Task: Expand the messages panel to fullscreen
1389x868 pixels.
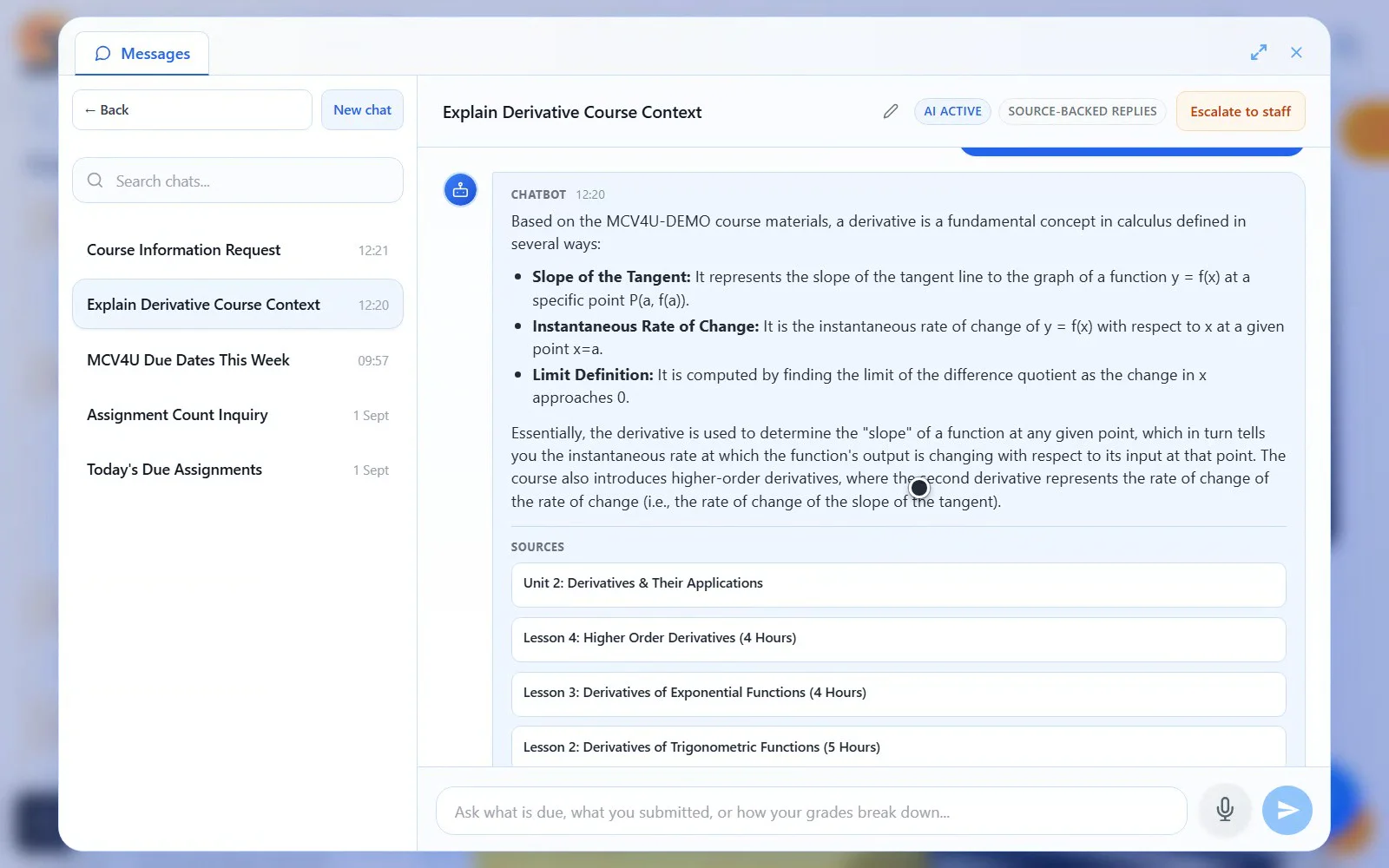Action: pyautogui.click(x=1259, y=52)
